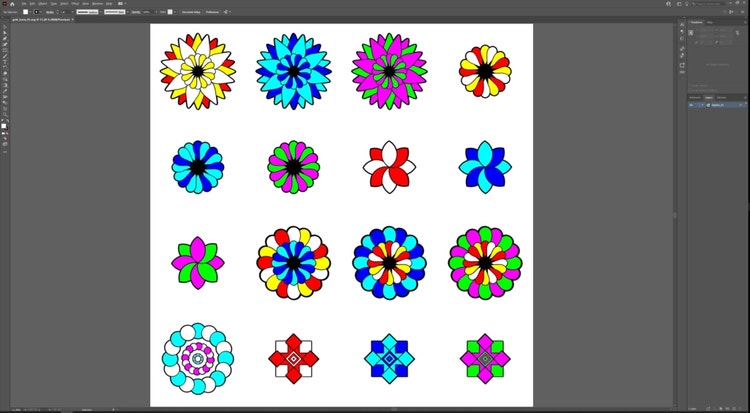750x413 pixels.
Task: Open the OpenType panel icon in the dock
Action: pos(683,38)
